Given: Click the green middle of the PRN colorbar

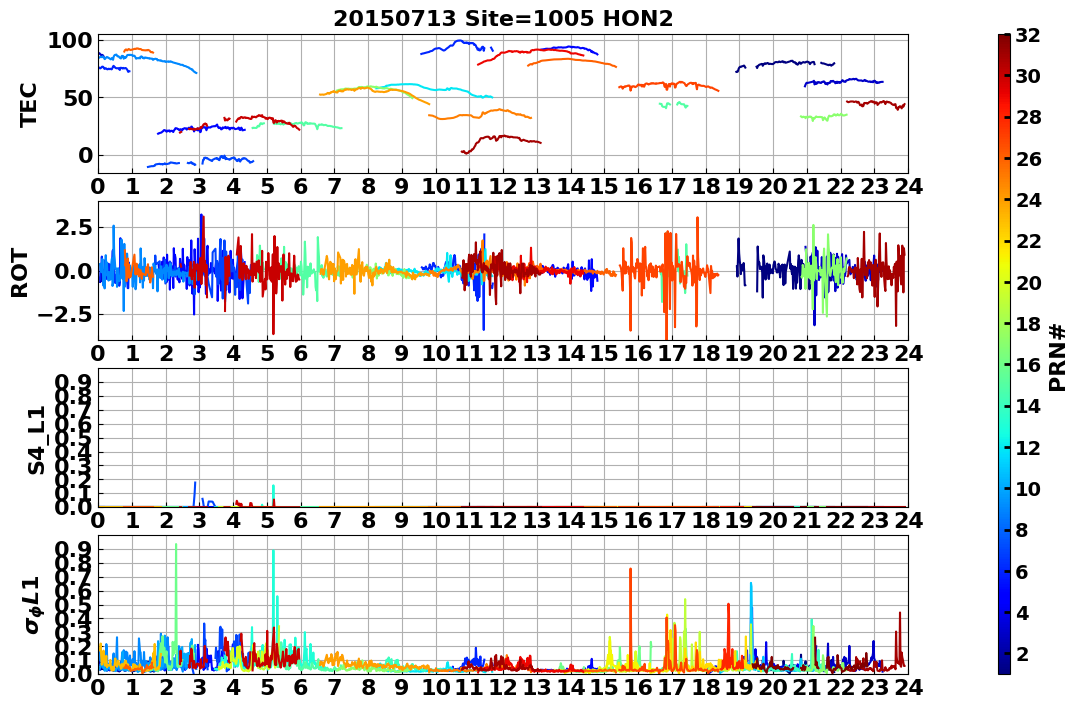Looking at the screenshot, I should click(1004, 354).
